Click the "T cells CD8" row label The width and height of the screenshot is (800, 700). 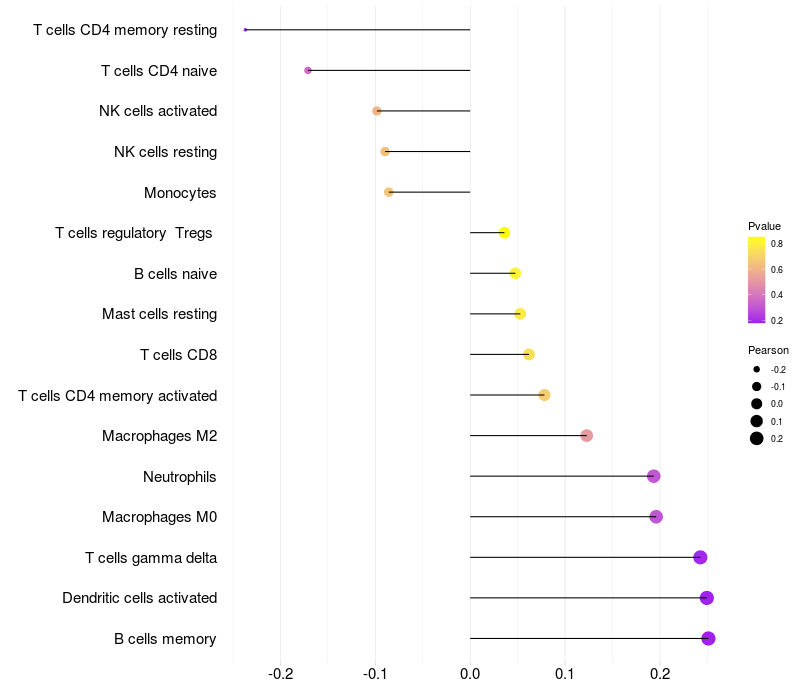coord(178,355)
